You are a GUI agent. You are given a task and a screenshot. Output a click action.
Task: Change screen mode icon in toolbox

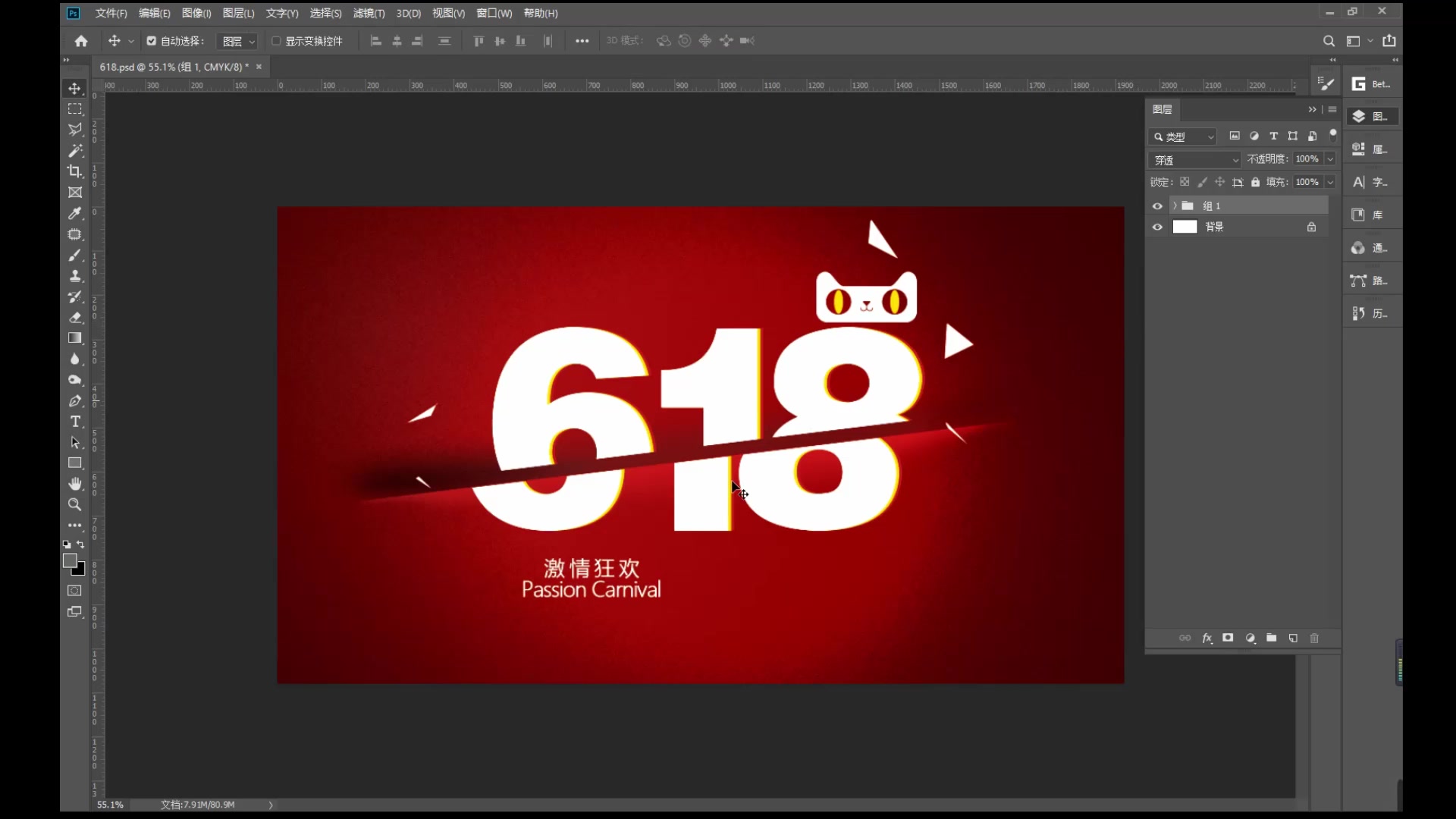point(74,612)
